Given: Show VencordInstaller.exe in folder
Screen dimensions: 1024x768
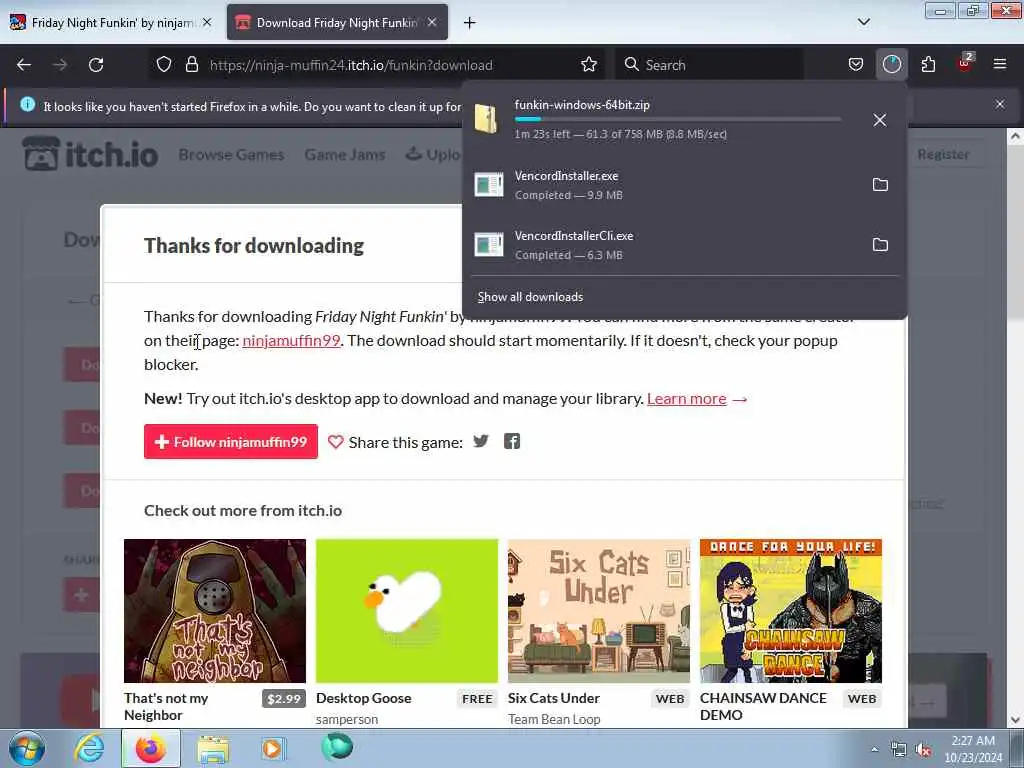Looking at the screenshot, I should click(x=880, y=185).
